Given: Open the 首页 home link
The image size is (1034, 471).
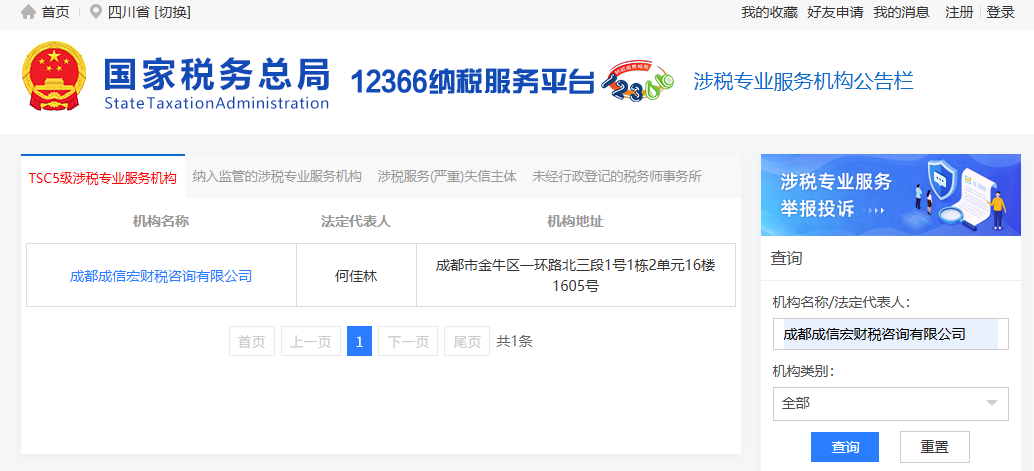Looking at the screenshot, I should [55, 12].
